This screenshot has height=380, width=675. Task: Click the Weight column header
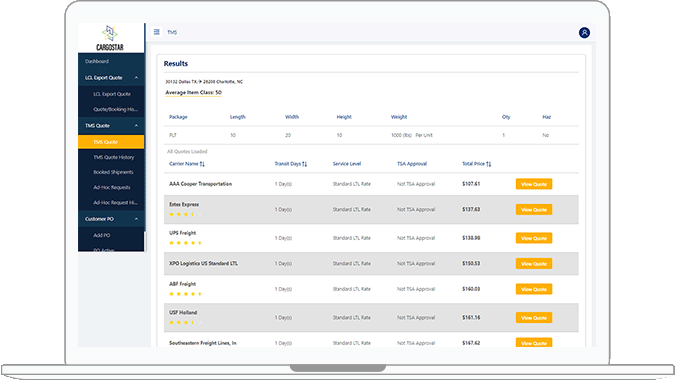[399, 117]
